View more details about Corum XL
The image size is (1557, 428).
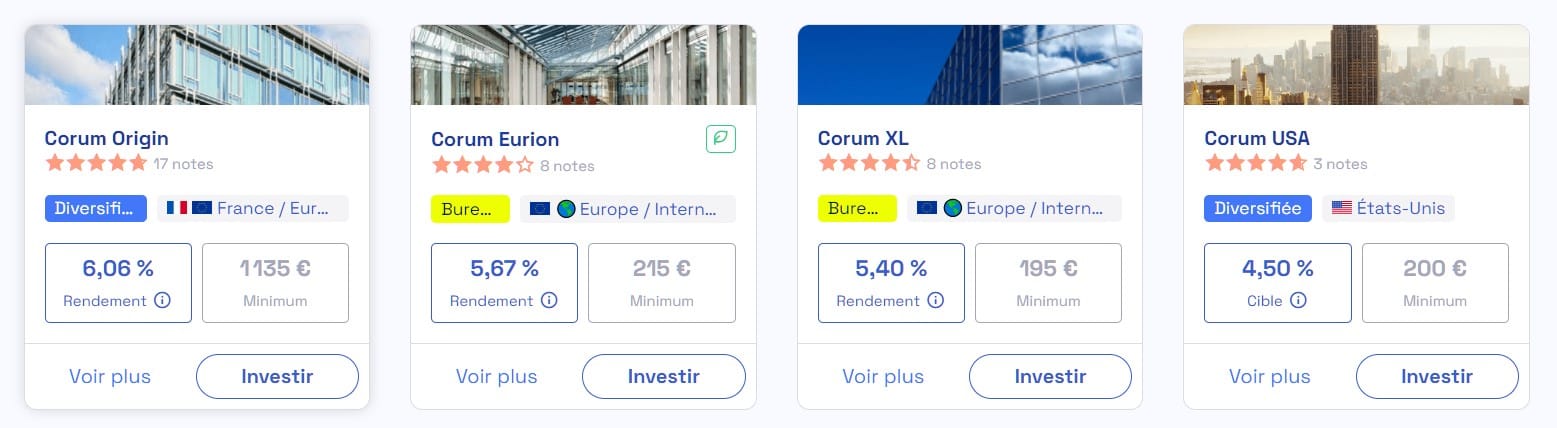pos(883,377)
